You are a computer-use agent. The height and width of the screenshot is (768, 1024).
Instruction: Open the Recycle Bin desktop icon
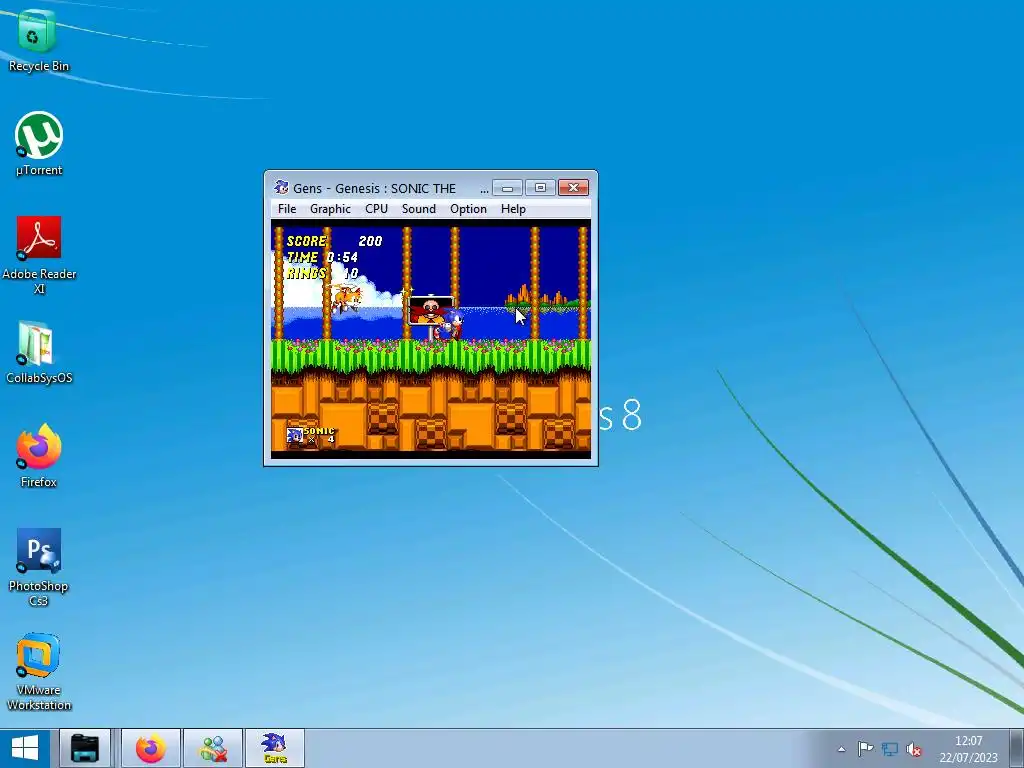pyautogui.click(x=38, y=40)
